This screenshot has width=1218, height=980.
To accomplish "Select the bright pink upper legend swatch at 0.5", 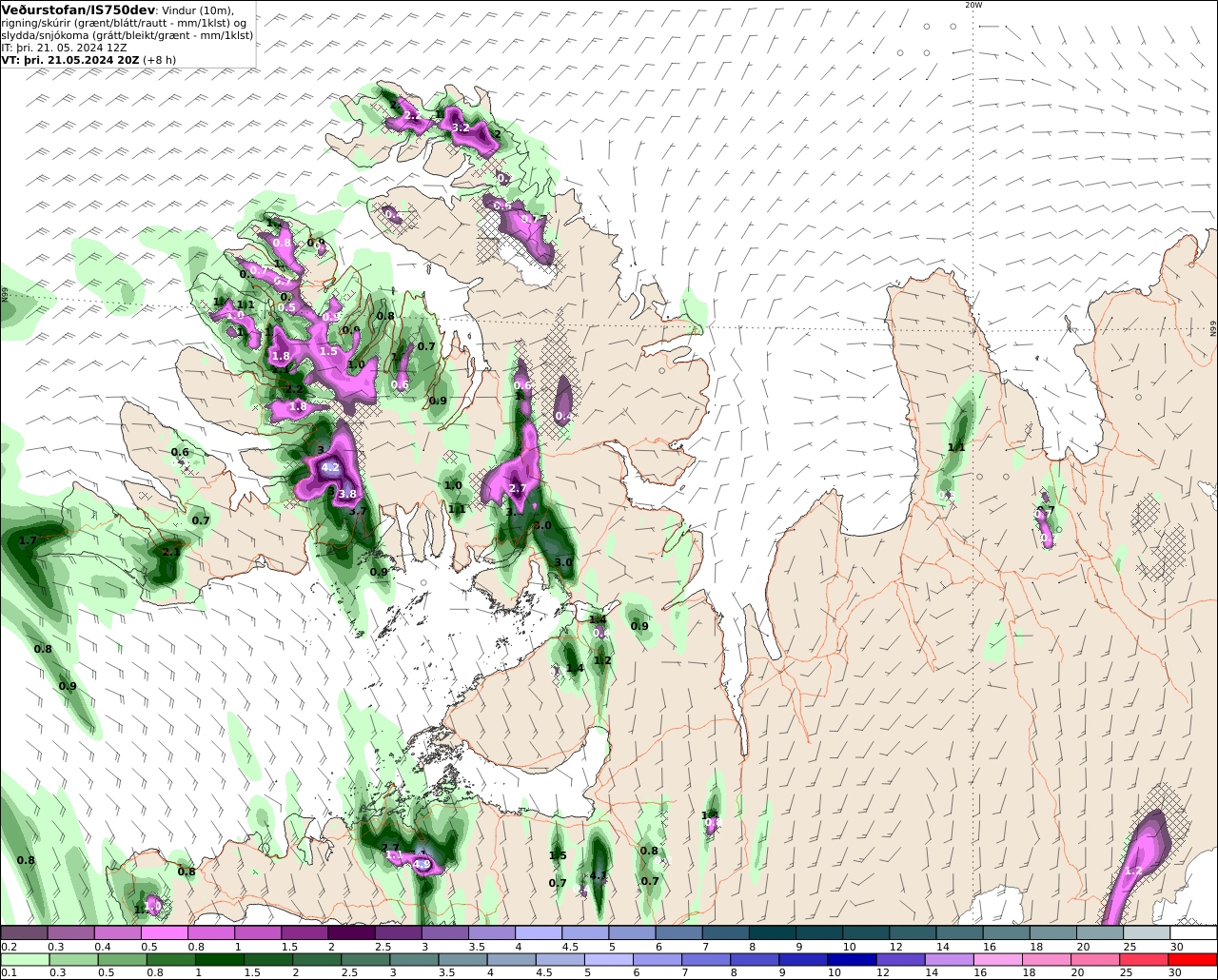I will (164, 933).
